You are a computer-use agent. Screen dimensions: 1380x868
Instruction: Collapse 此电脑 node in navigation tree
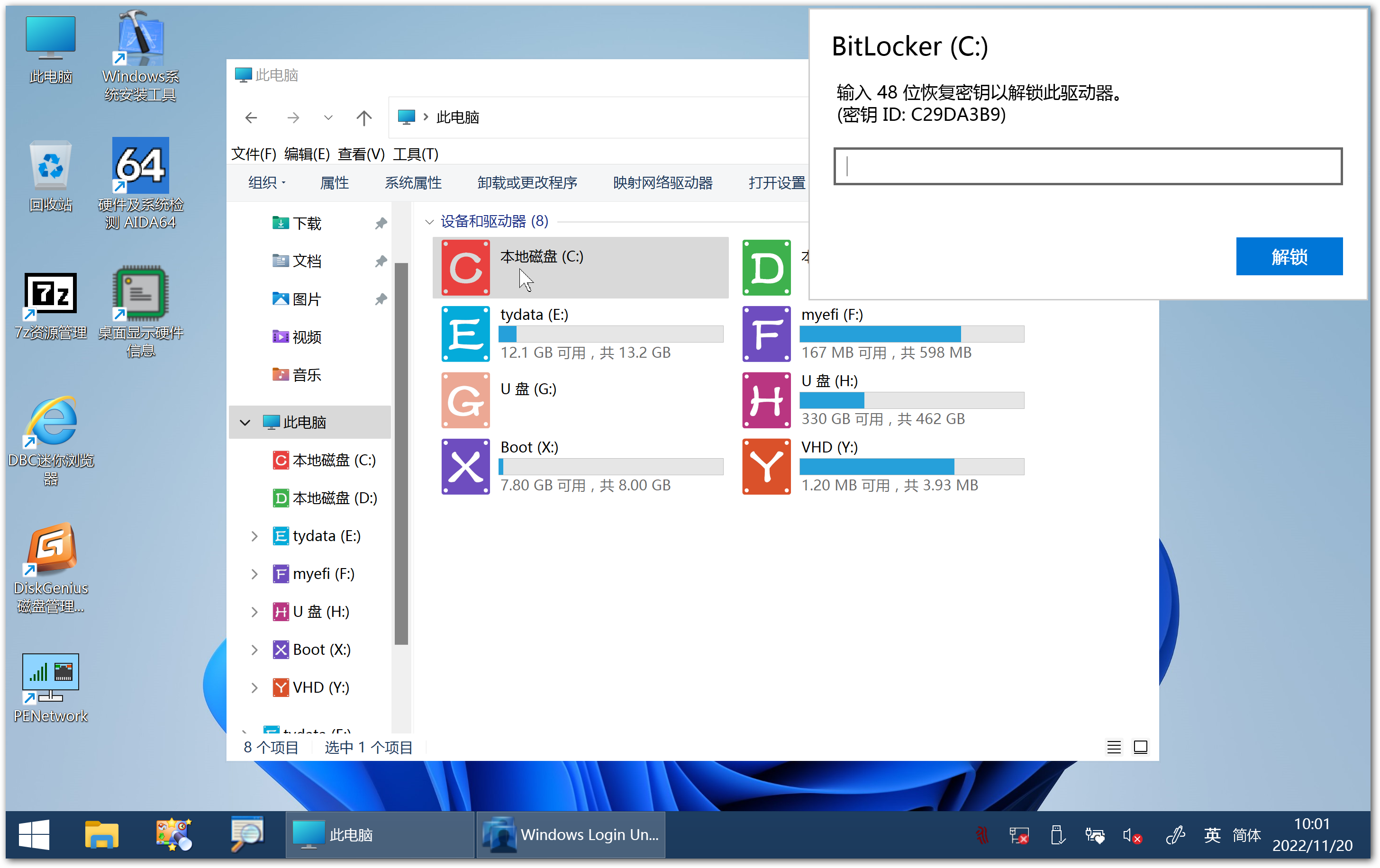245,423
